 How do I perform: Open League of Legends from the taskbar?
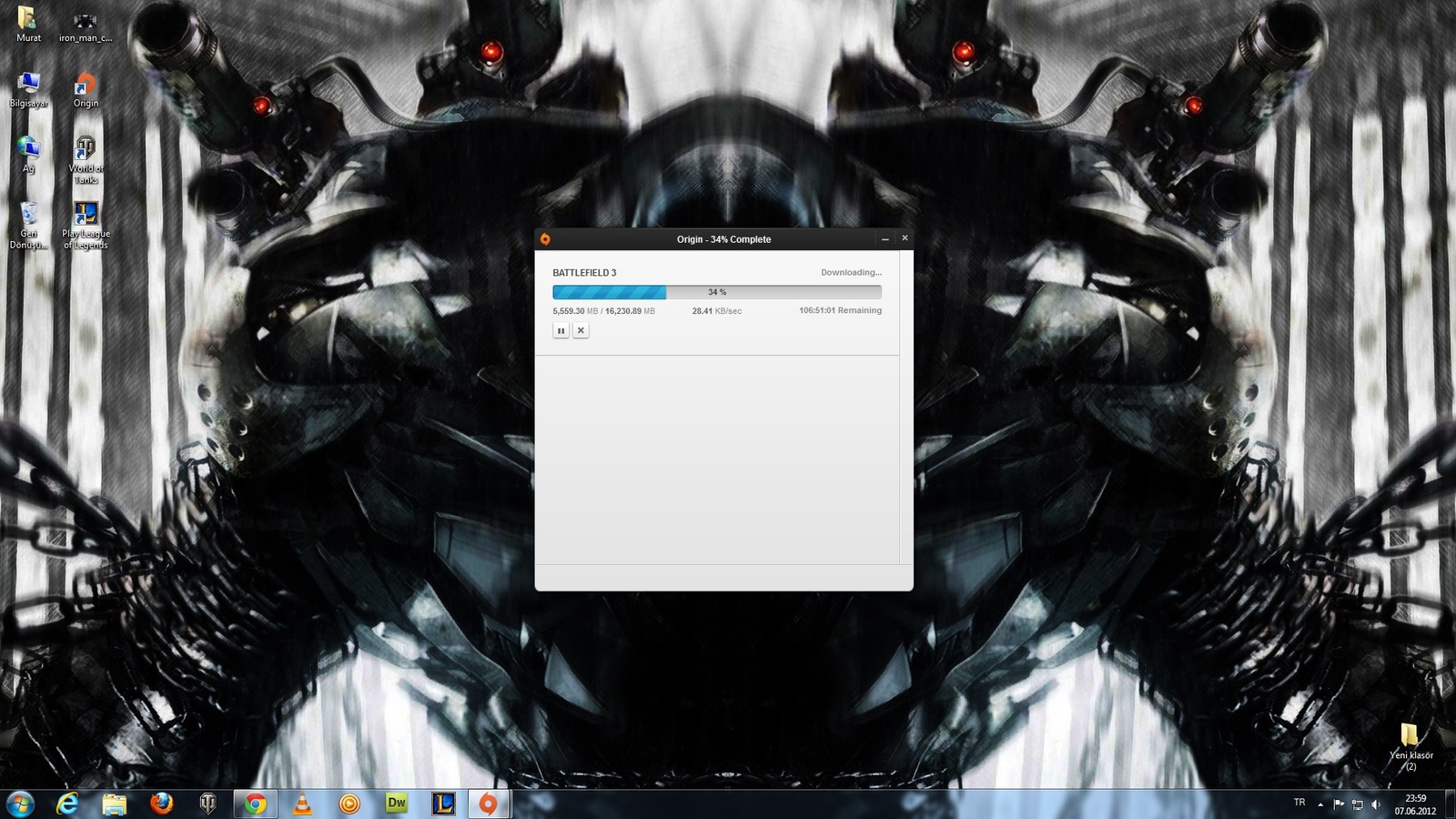click(443, 804)
